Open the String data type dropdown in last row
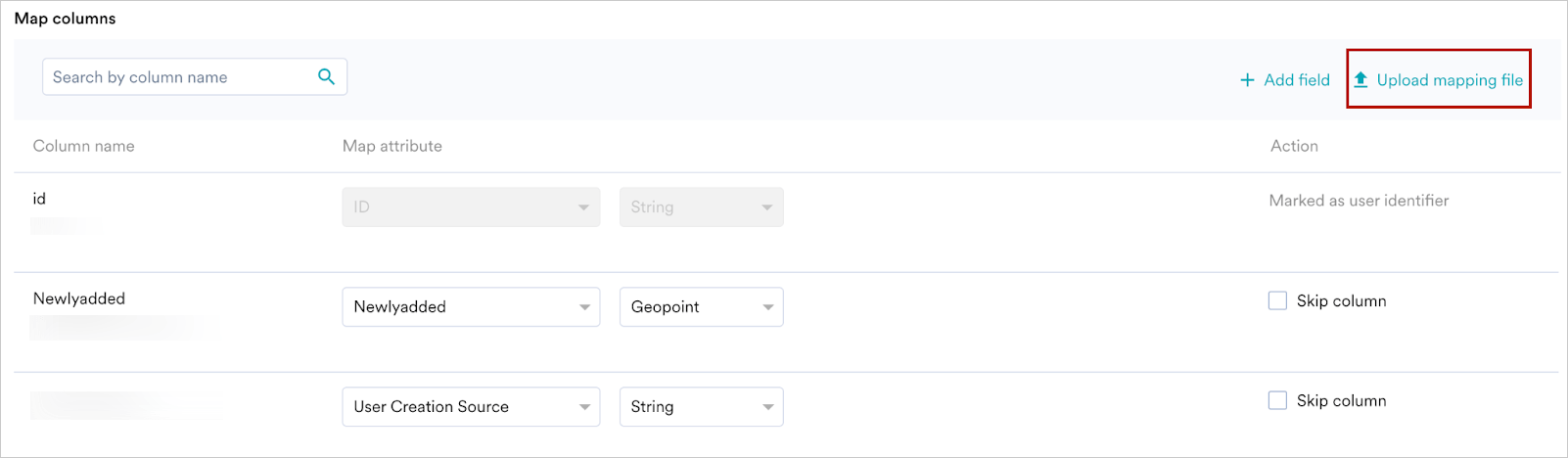The width and height of the screenshot is (1568, 458). [x=701, y=406]
